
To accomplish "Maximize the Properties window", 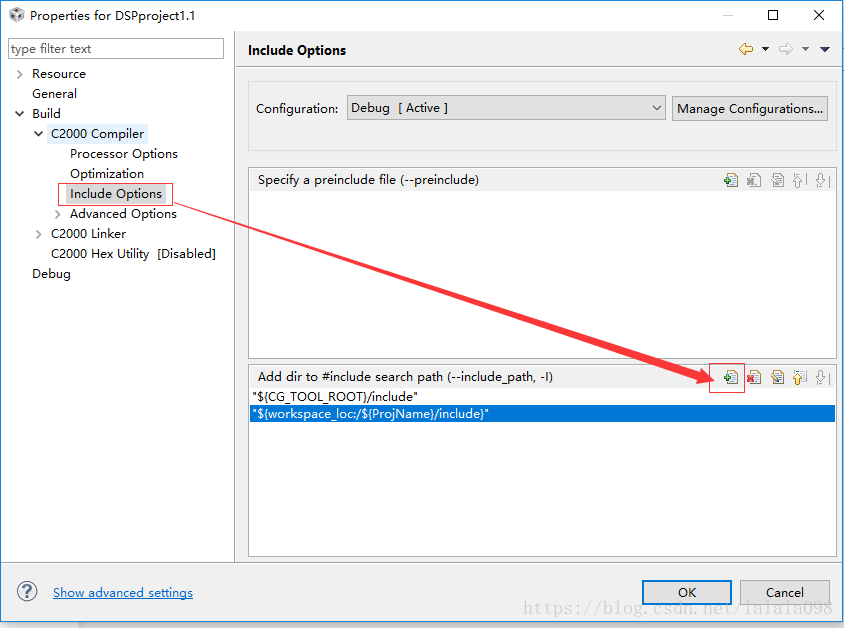I will point(773,15).
